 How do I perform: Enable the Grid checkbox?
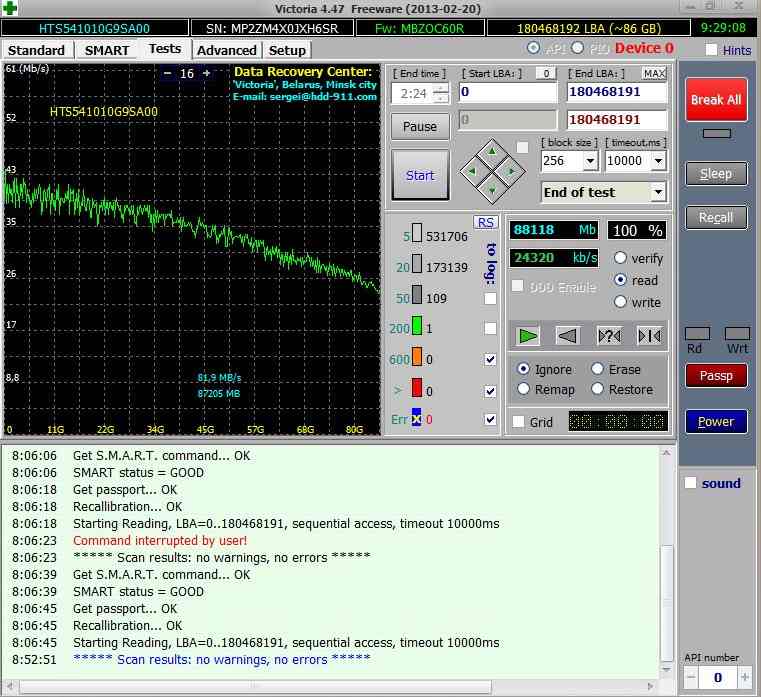point(518,422)
